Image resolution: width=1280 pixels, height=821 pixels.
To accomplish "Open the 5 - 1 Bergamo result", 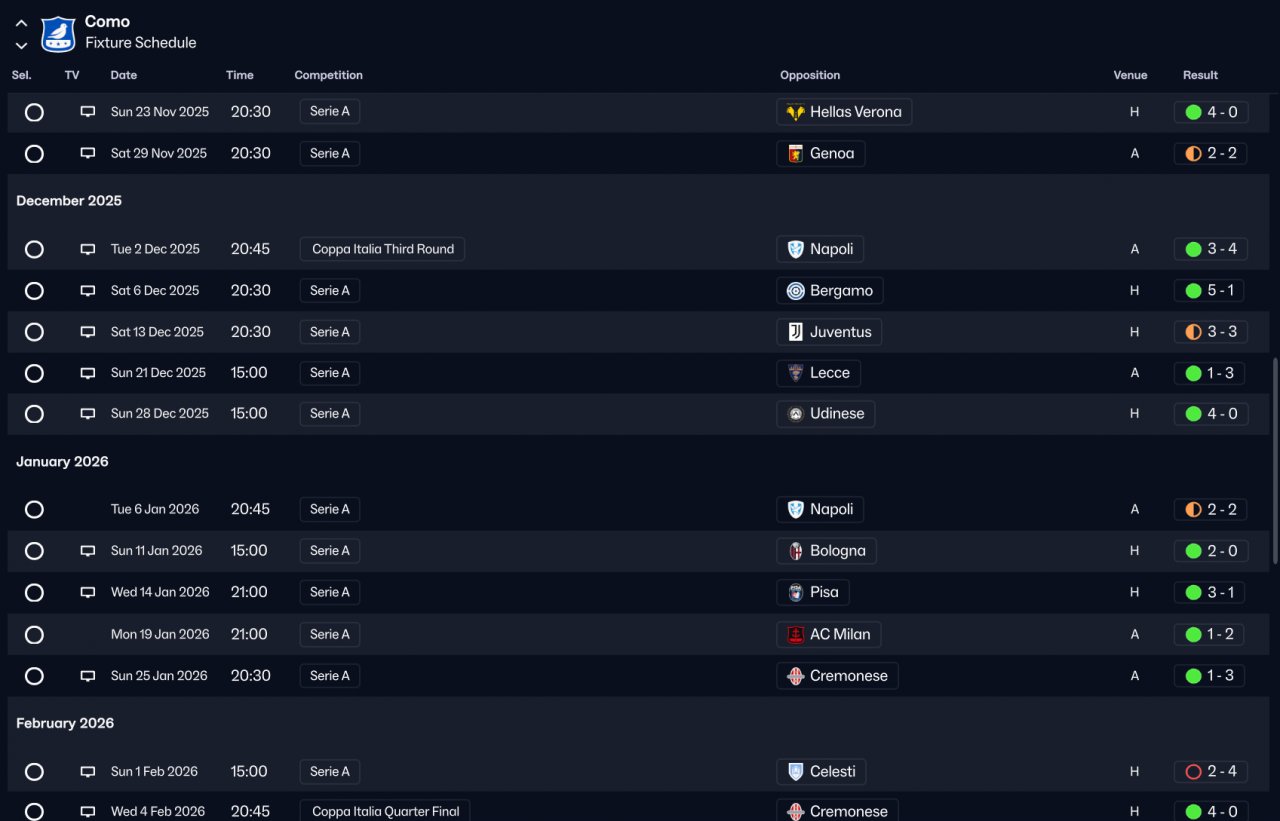I will click(x=1211, y=291).
